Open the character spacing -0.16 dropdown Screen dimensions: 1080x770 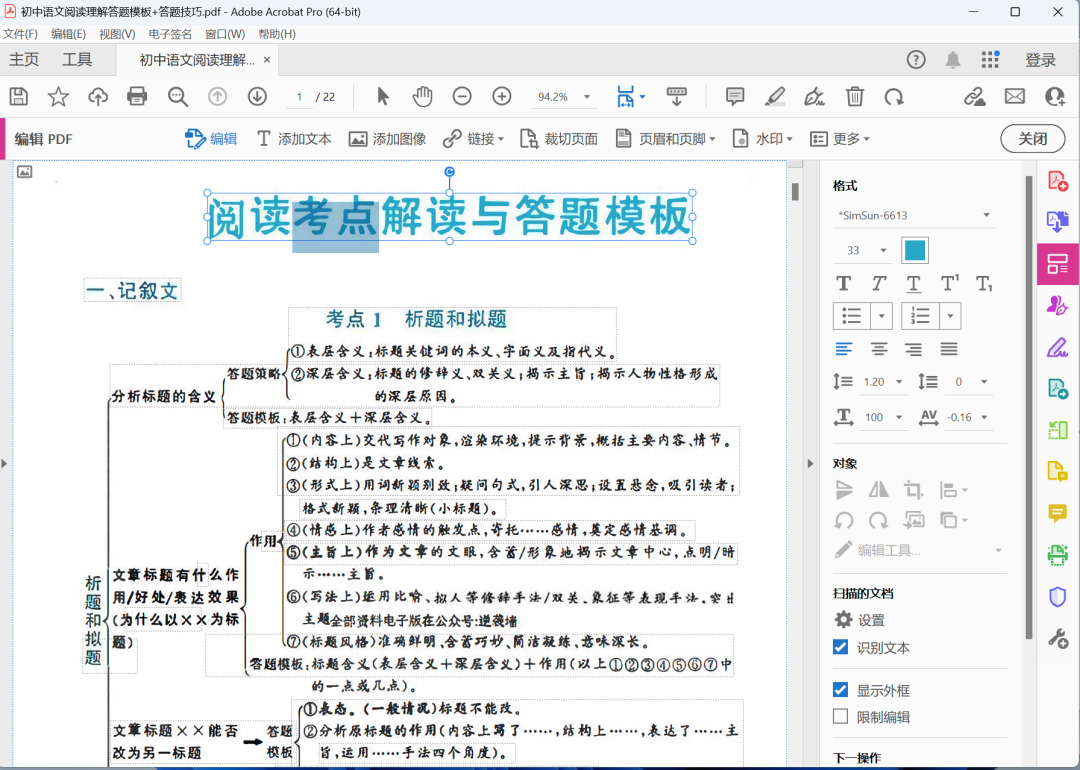coord(984,417)
